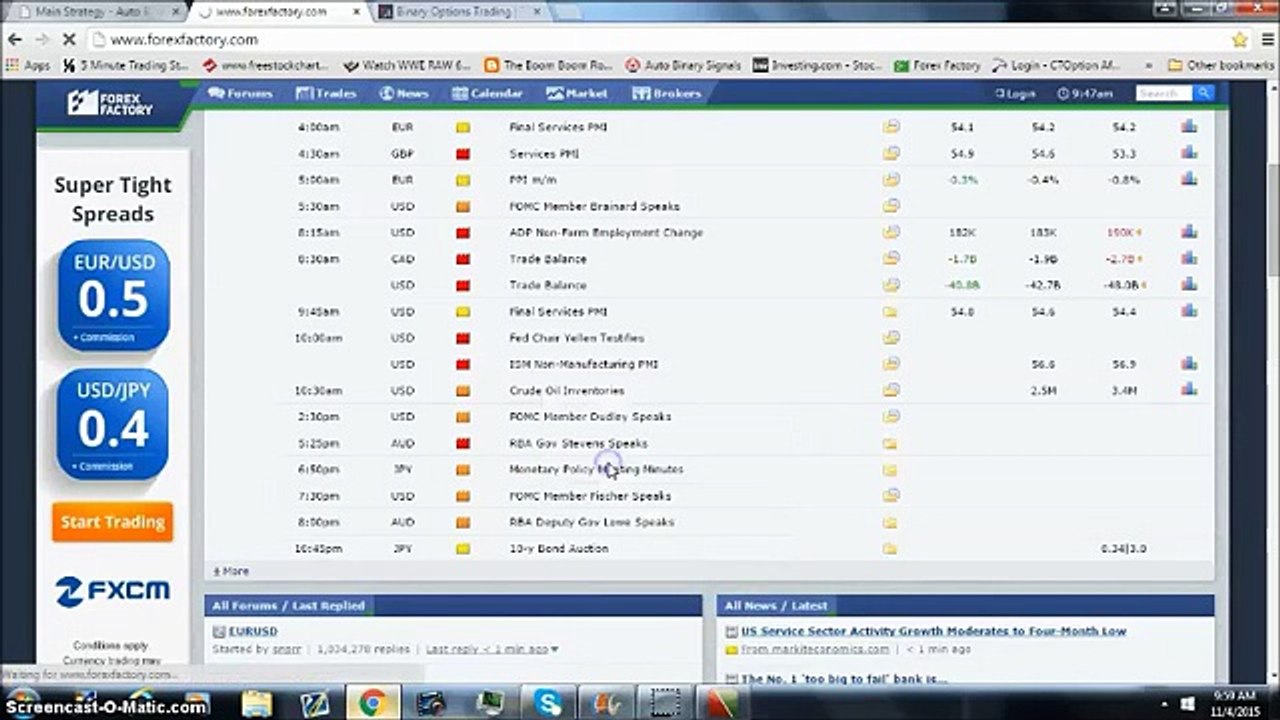The width and height of the screenshot is (1280, 720).
Task: Open the Auto Binary Signals bookmark
Action: pos(683,65)
